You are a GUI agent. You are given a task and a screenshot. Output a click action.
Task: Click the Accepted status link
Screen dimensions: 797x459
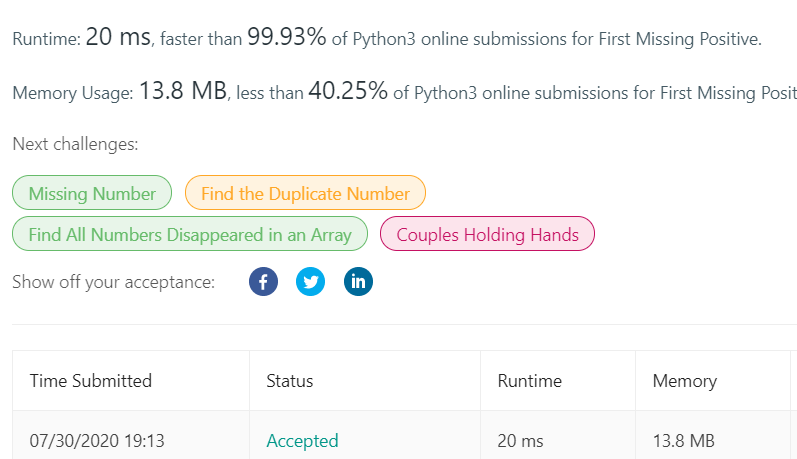302,440
